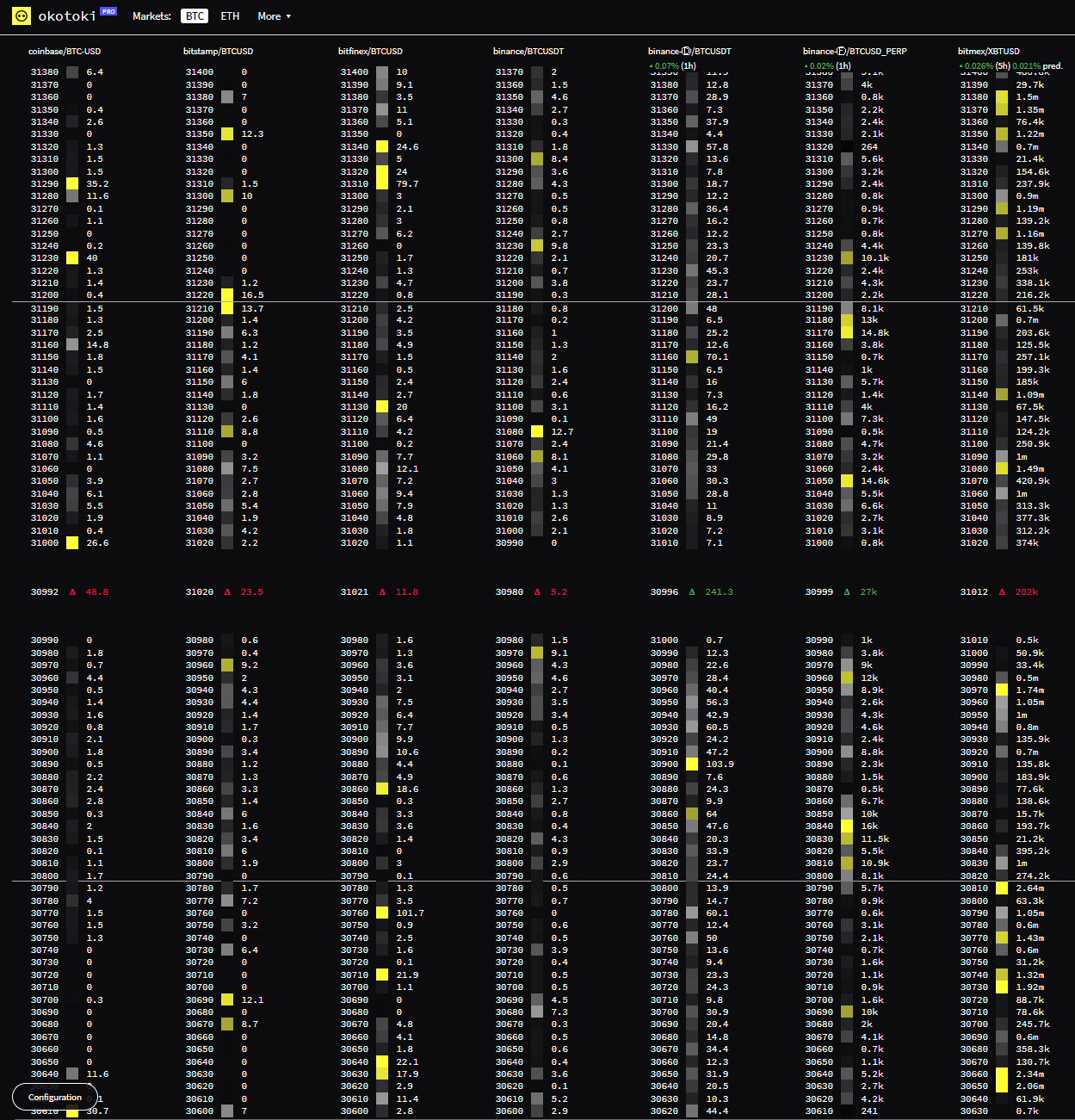
Task: Click the red delta icon for bitfinex
Action: (x=382, y=592)
